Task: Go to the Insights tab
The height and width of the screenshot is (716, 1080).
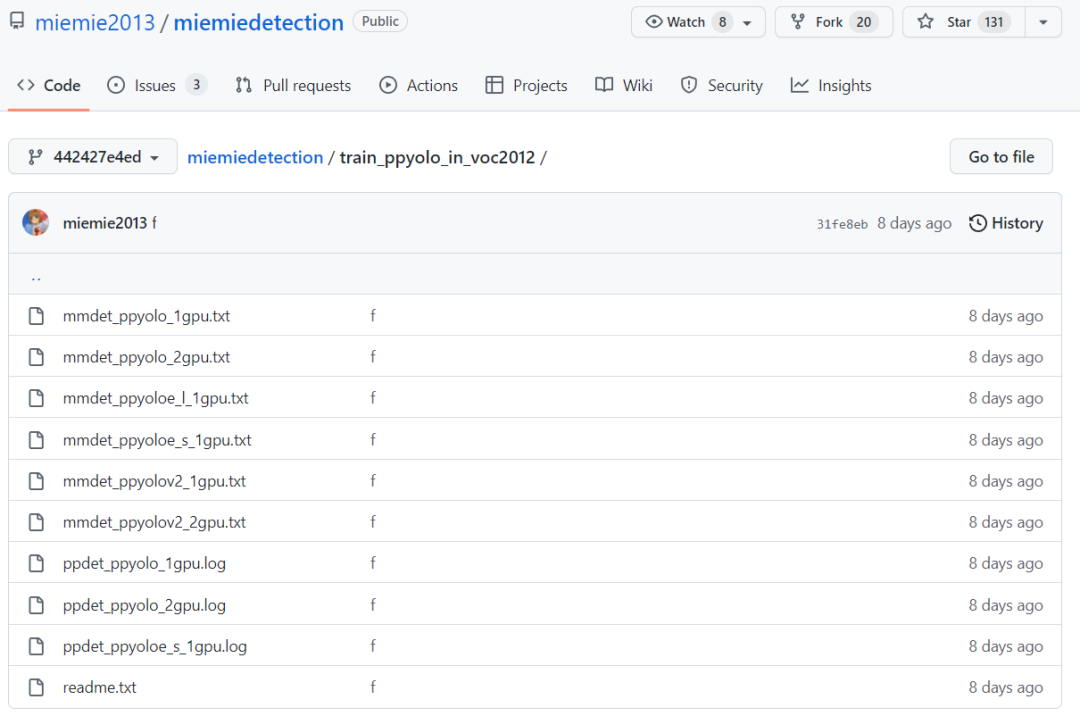Action: click(x=831, y=85)
